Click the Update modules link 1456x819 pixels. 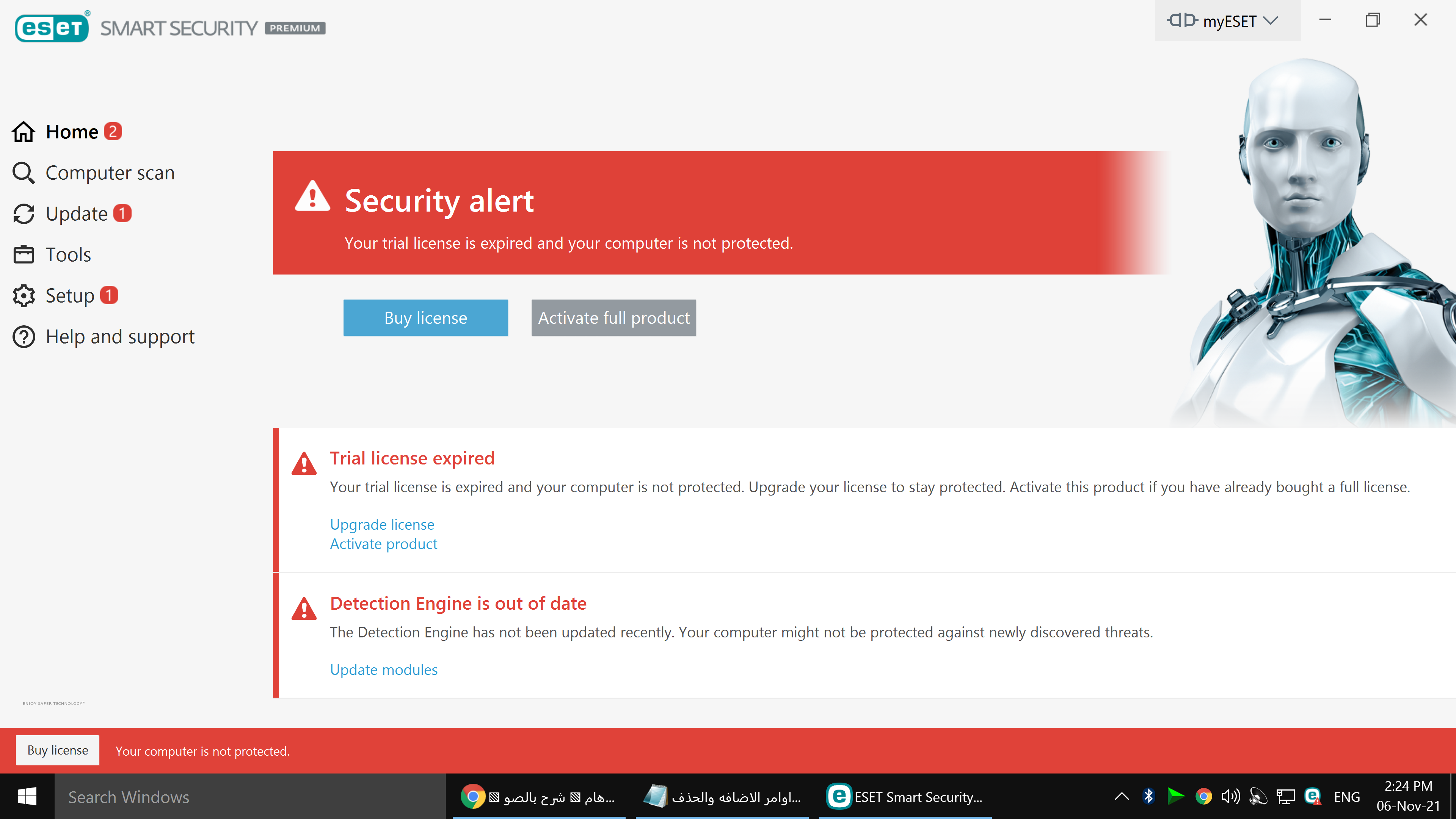pos(384,669)
